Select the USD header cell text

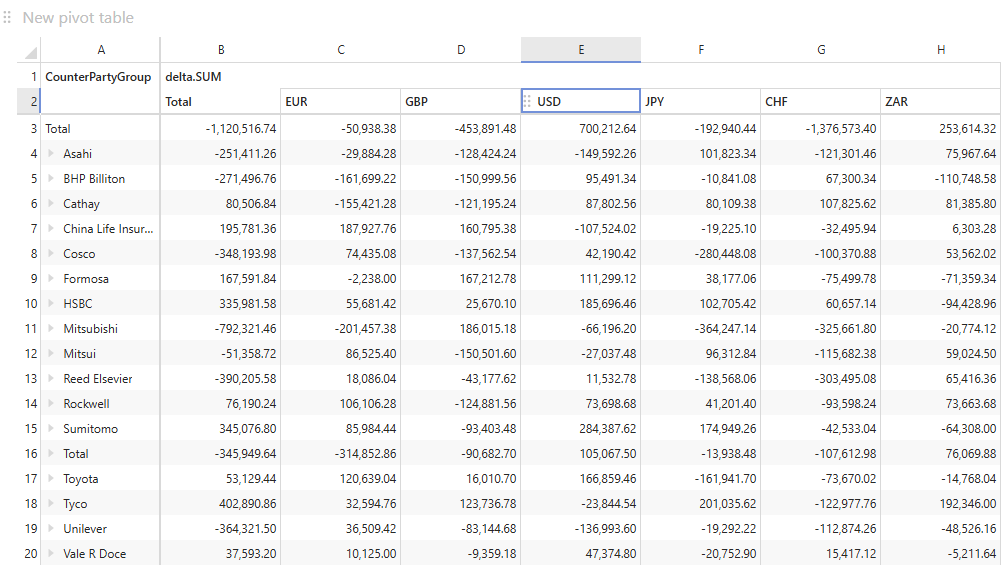tap(549, 102)
